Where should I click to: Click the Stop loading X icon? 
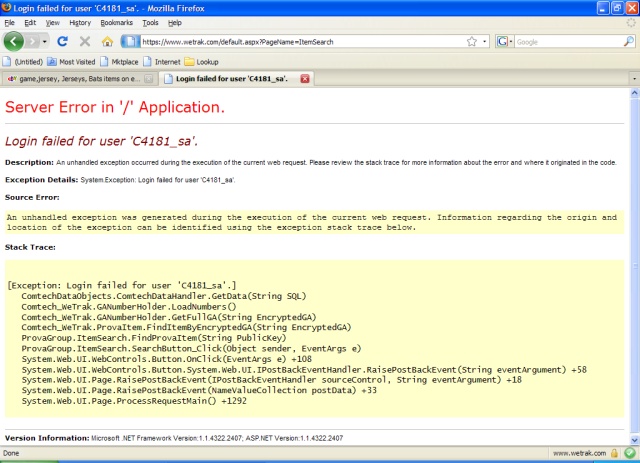tap(85, 41)
